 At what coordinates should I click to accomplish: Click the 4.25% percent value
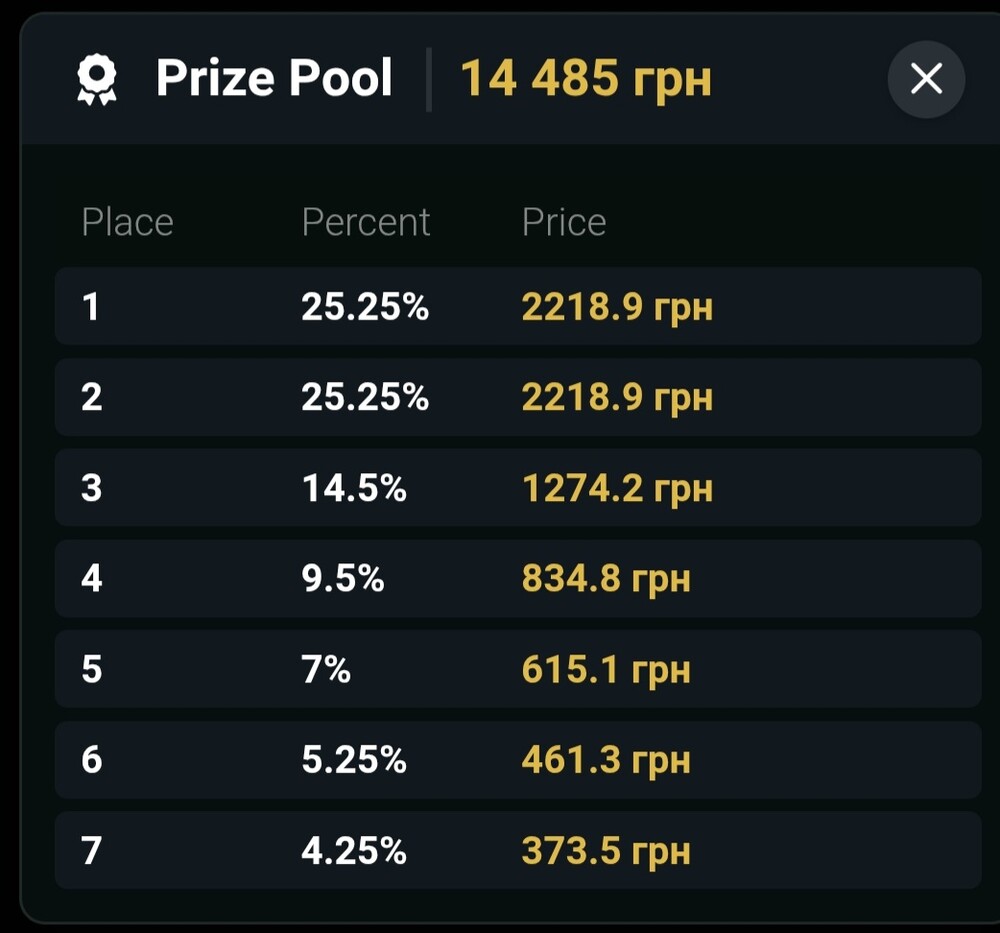(354, 851)
